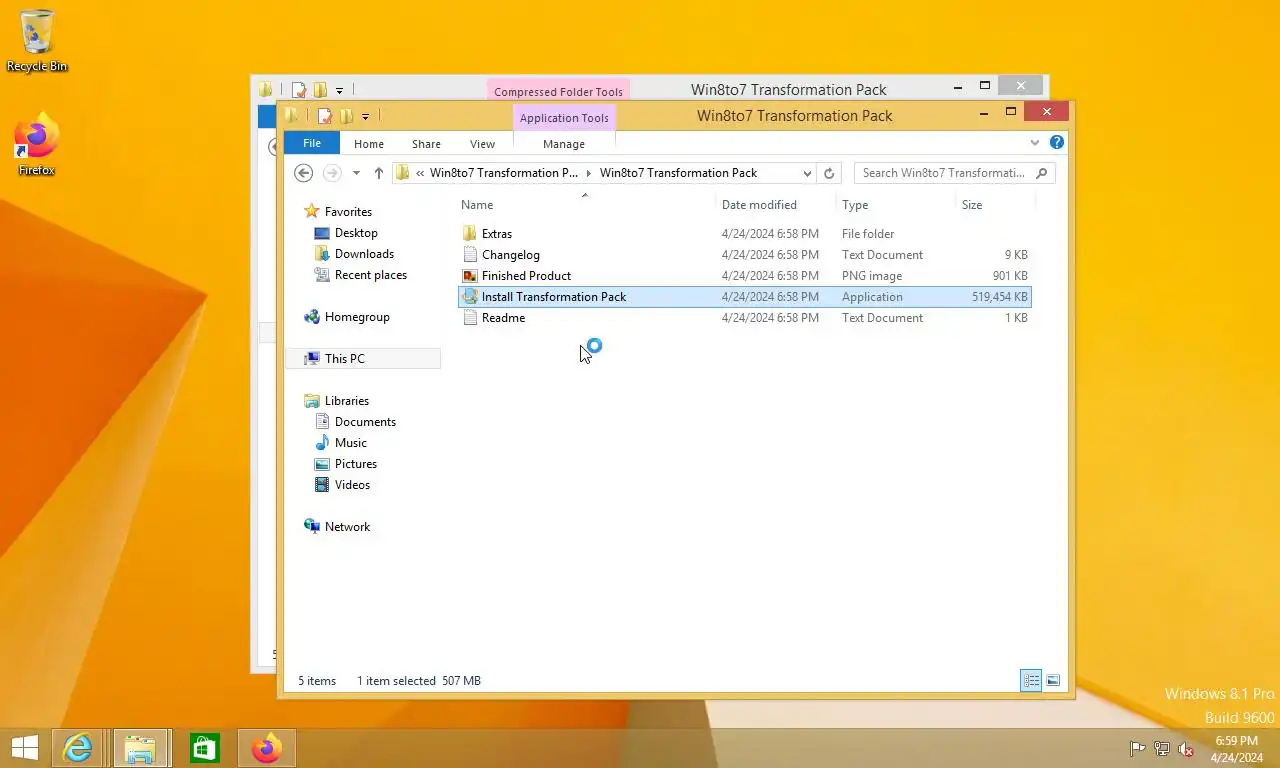Viewport: 1280px width, 768px height.
Task: Click the muted volume tray icon
Action: pos(1186,749)
